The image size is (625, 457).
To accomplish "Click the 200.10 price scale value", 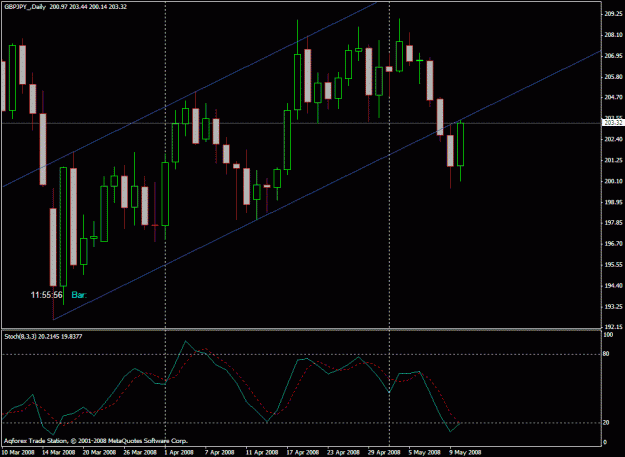I will click(x=613, y=181).
